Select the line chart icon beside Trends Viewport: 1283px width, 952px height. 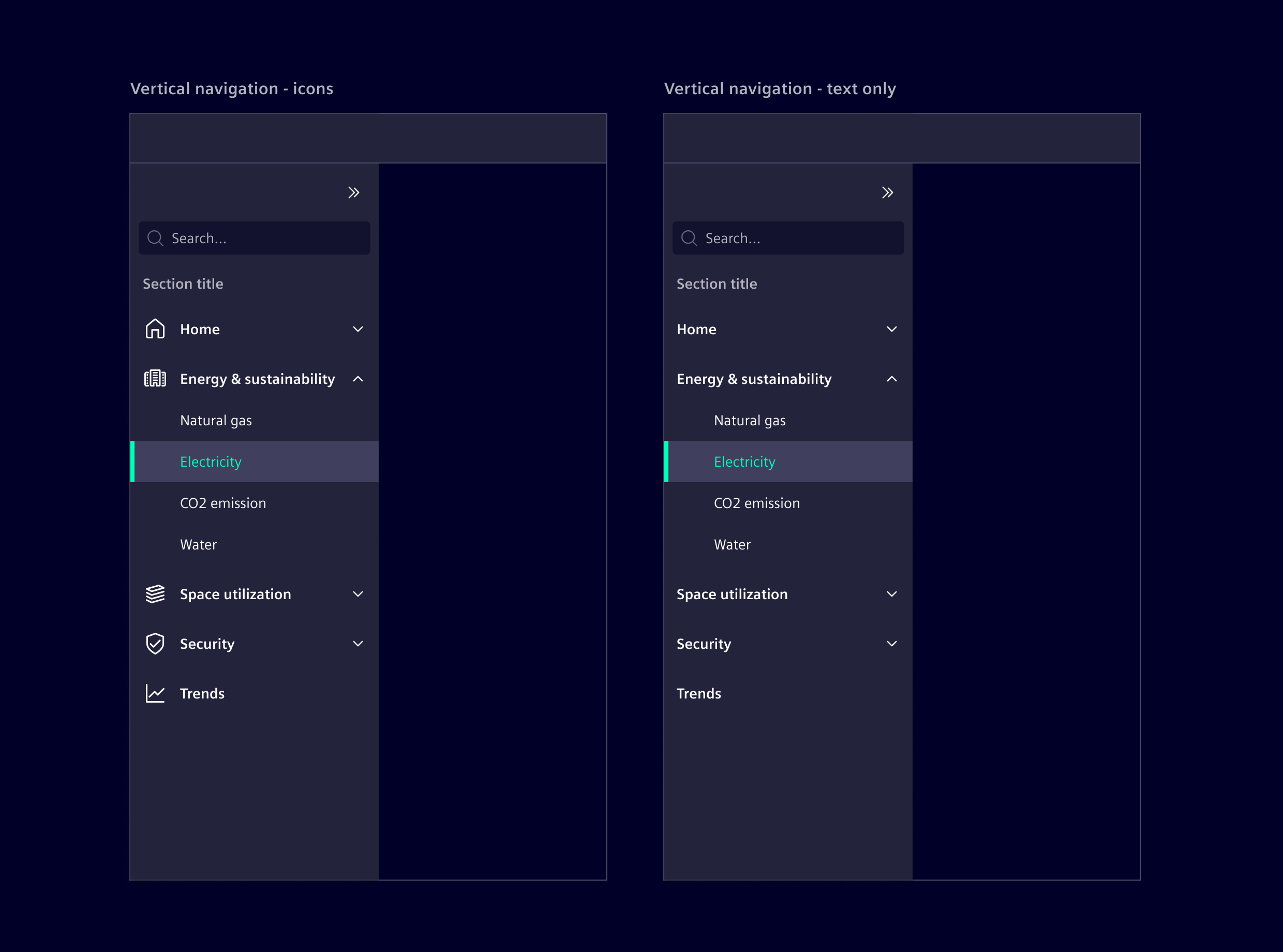pos(155,693)
